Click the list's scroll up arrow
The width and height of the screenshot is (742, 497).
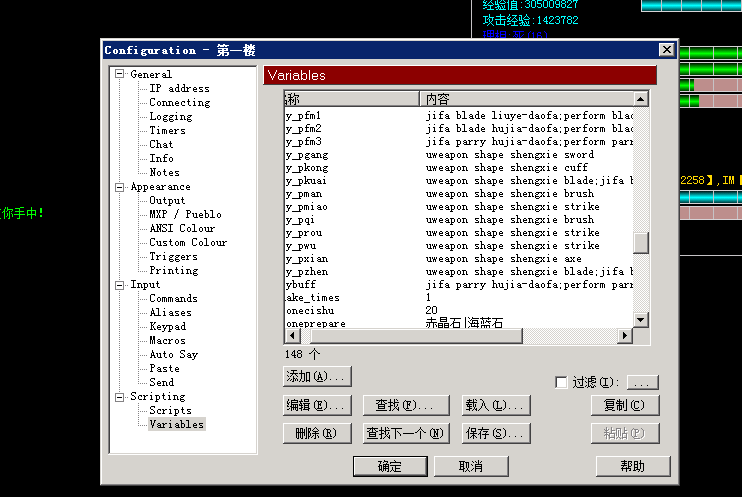pyautogui.click(x=641, y=99)
